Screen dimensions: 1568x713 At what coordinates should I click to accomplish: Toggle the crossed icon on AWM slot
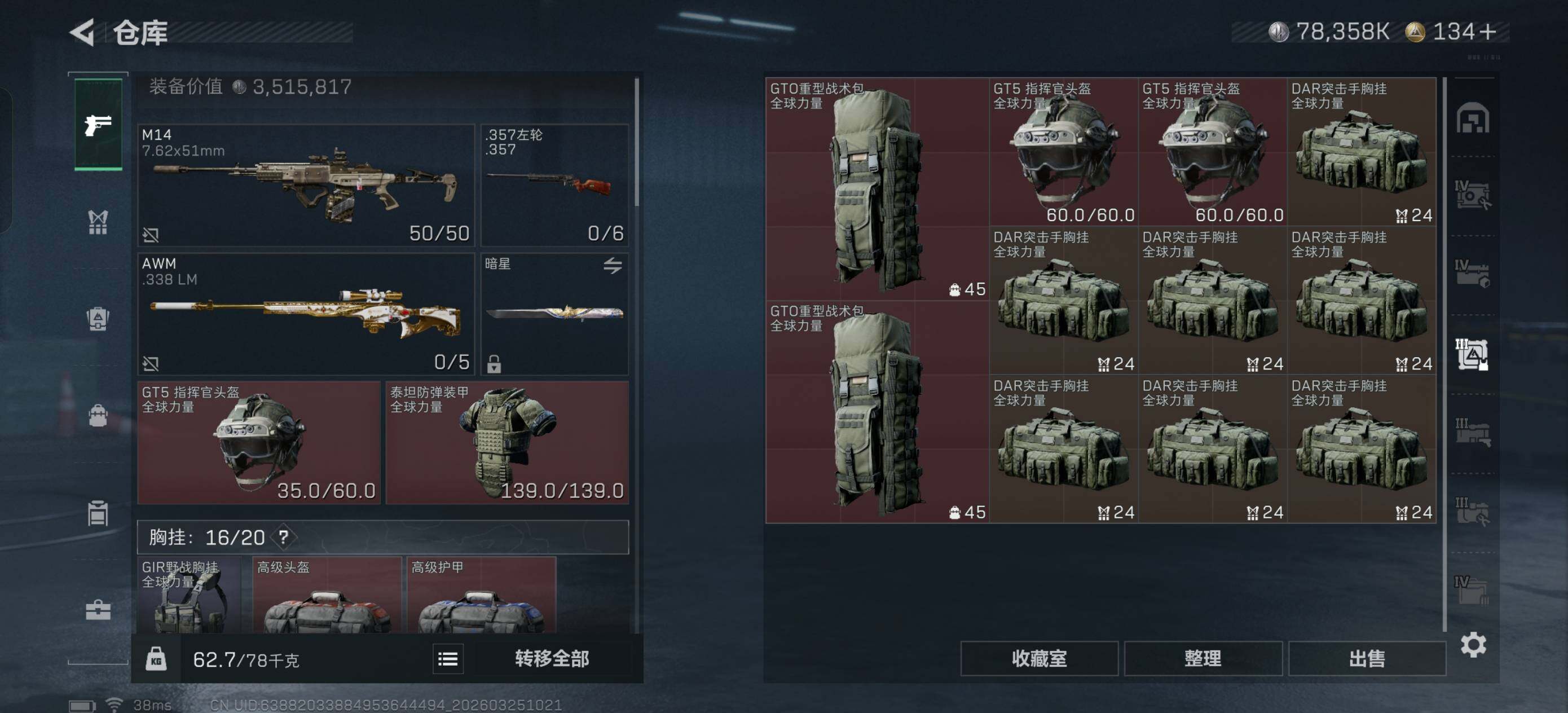tap(151, 363)
